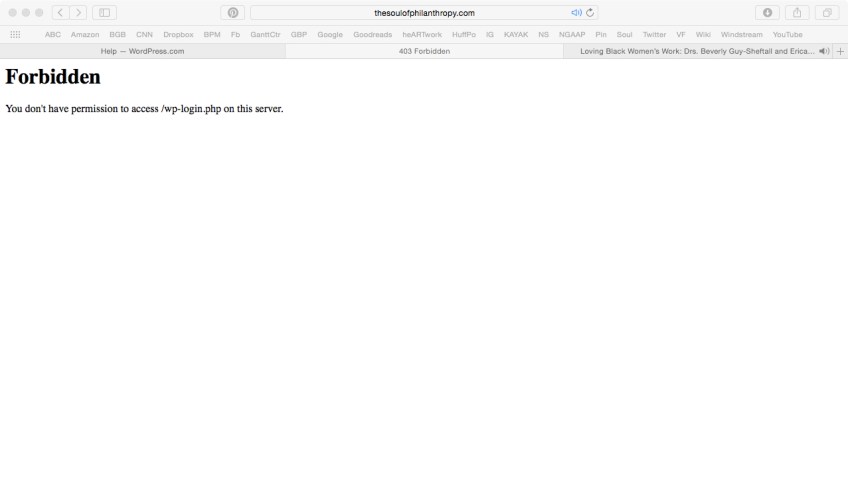Show the downloads list
Viewport: 848px width, 479px height.
click(768, 13)
